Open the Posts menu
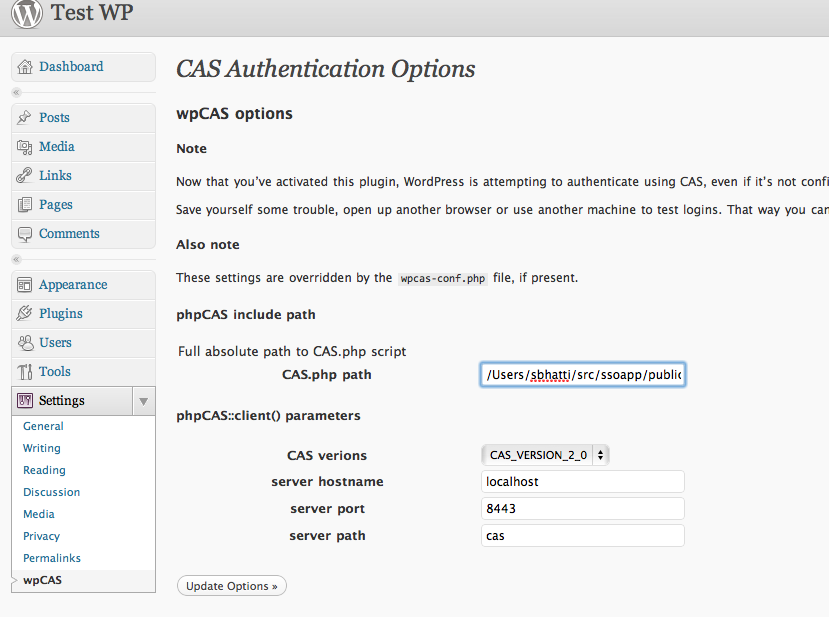The image size is (829, 617). point(54,117)
